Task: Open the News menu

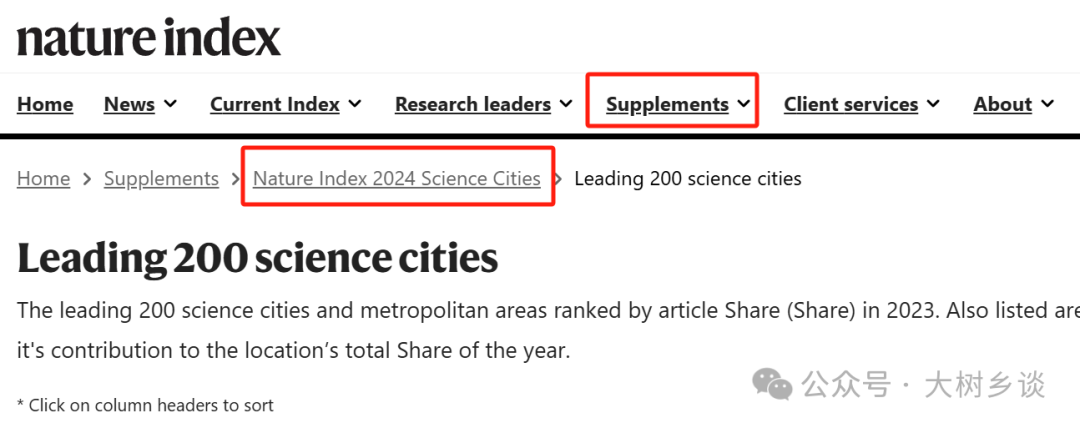Action: (129, 104)
